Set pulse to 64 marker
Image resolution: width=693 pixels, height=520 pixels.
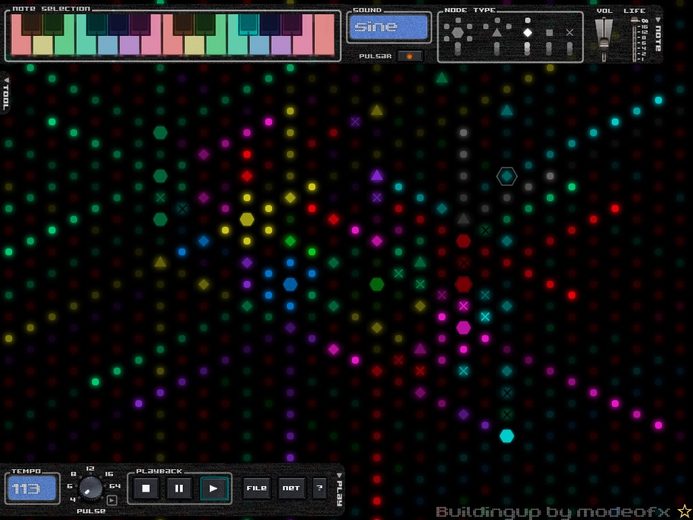click(114, 486)
